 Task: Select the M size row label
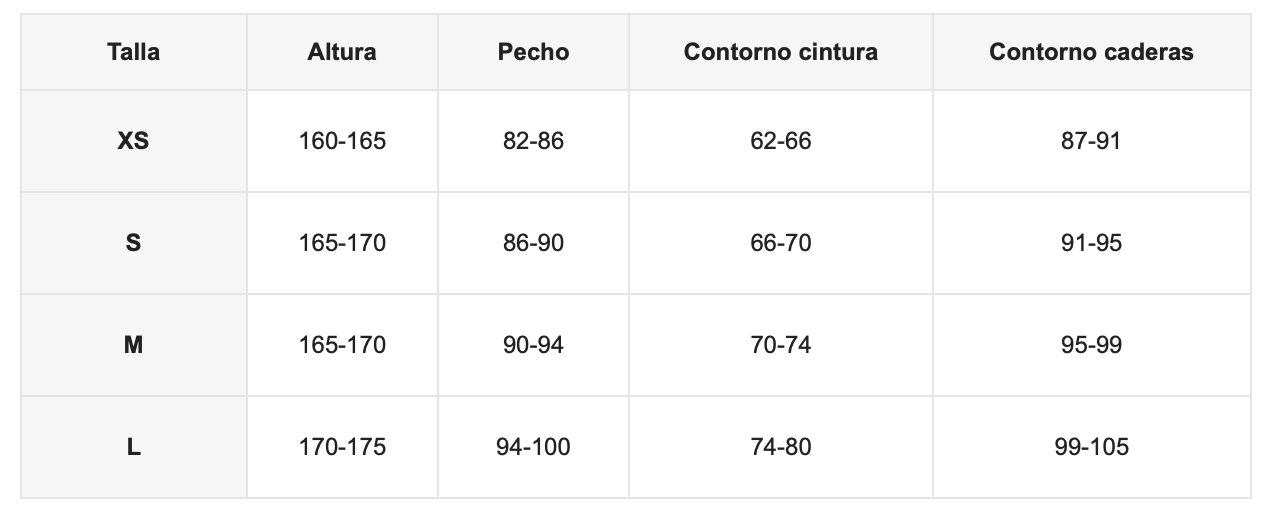(x=133, y=345)
